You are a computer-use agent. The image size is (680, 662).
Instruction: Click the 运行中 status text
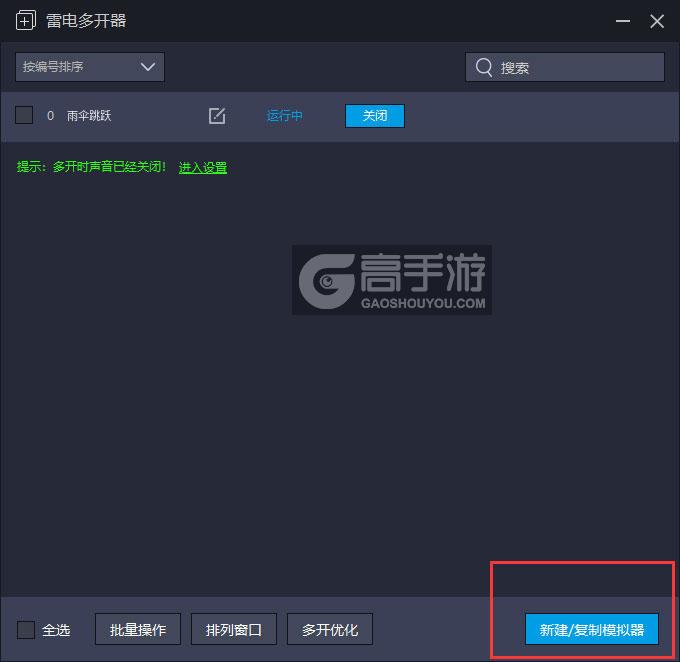284,116
